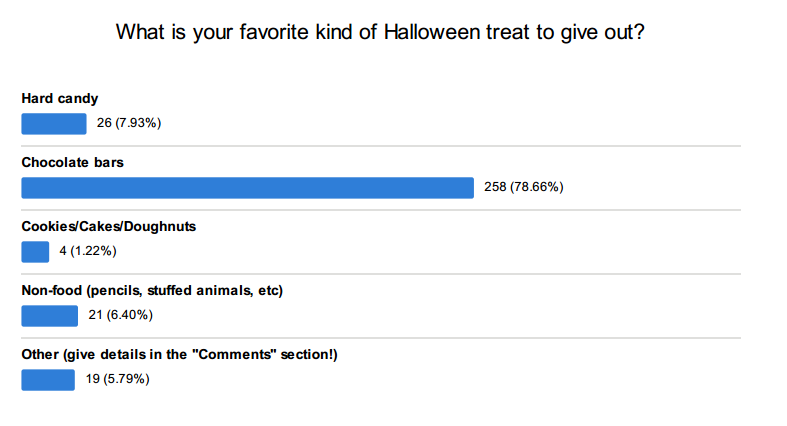Click the divider line below Cookies/Cakes/Doughnuts
The image size is (787, 426).
click(x=381, y=274)
